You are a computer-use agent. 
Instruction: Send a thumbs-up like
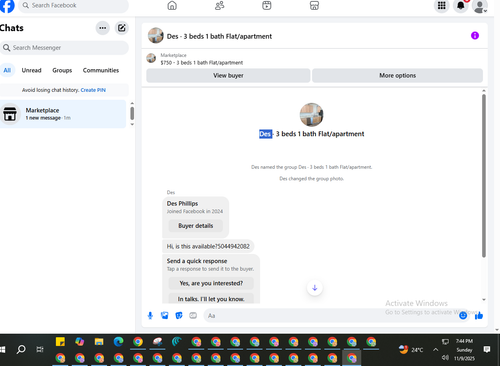point(479,315)
